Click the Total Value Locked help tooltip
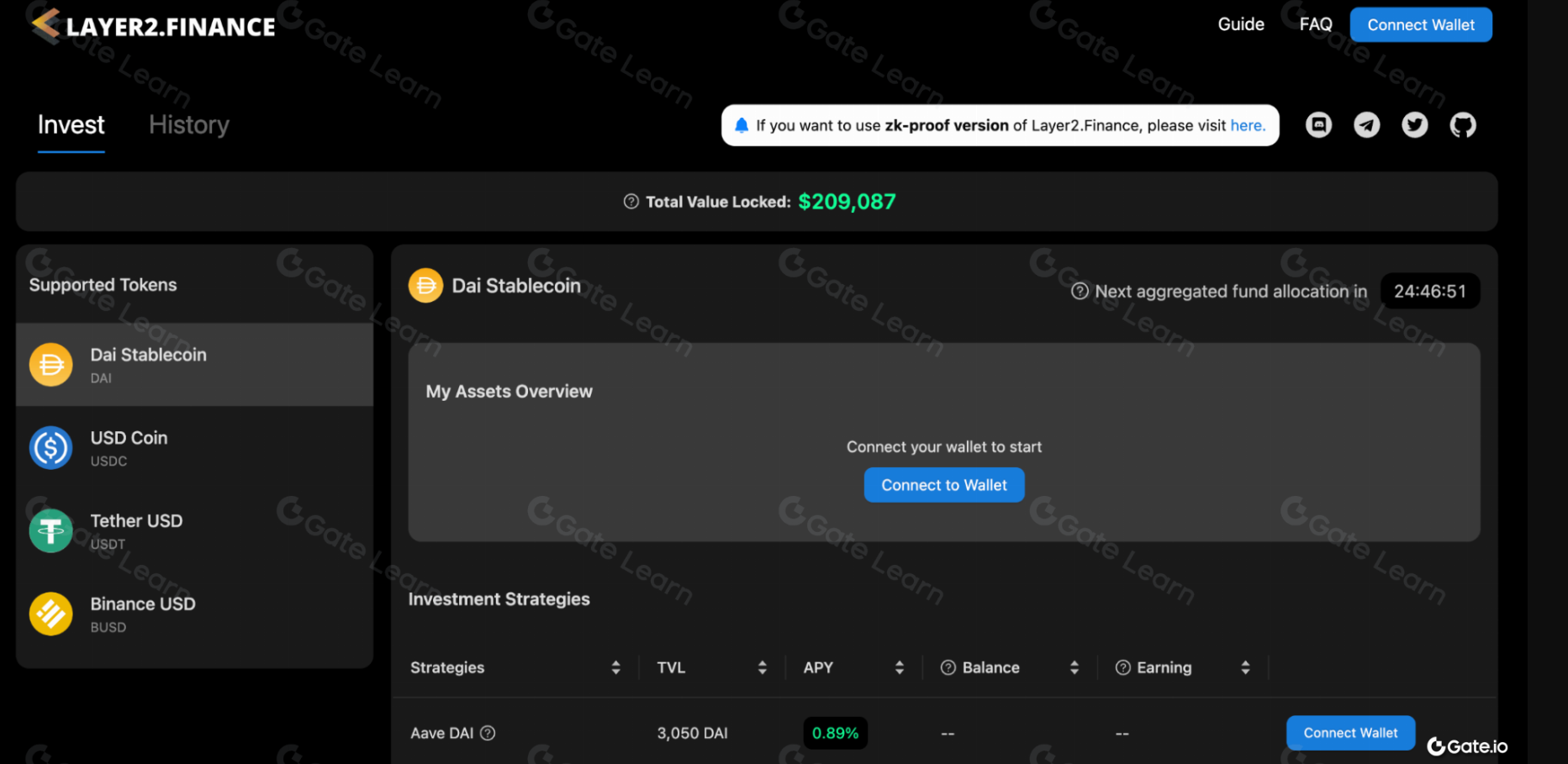Image resolution: width=1568 pixels, height=764 pixels. (630, 202)
